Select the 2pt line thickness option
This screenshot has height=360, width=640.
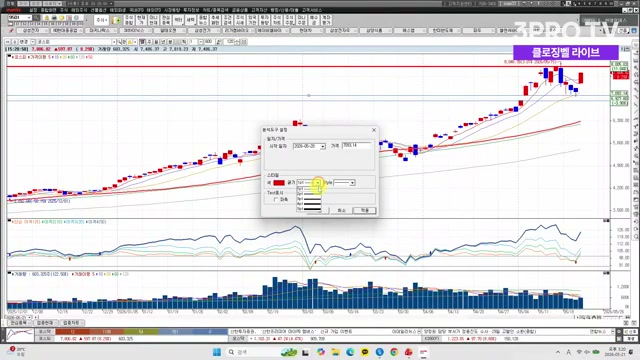point(309,194)
